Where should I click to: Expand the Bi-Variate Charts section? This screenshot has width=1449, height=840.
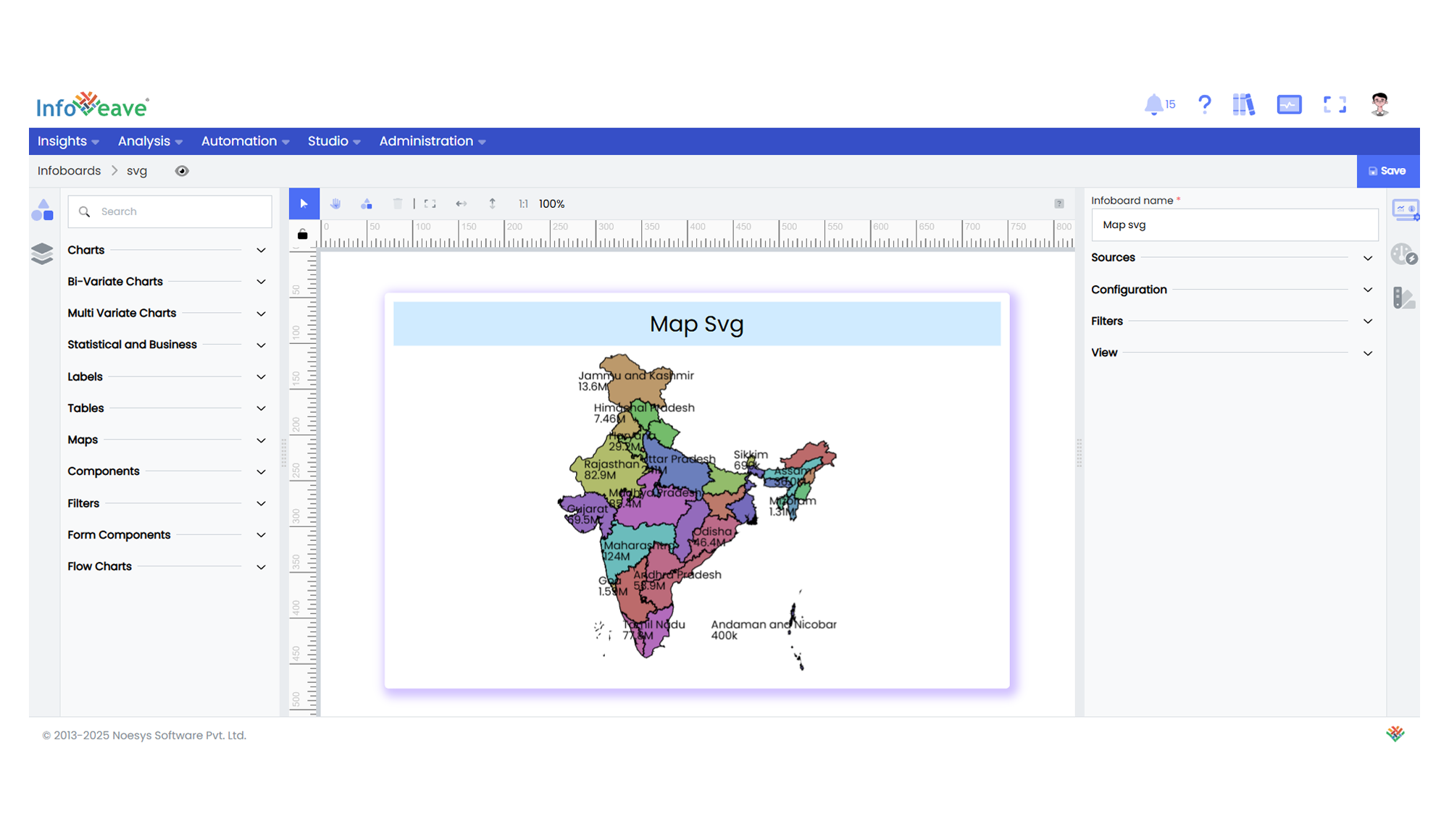[167, 282]
